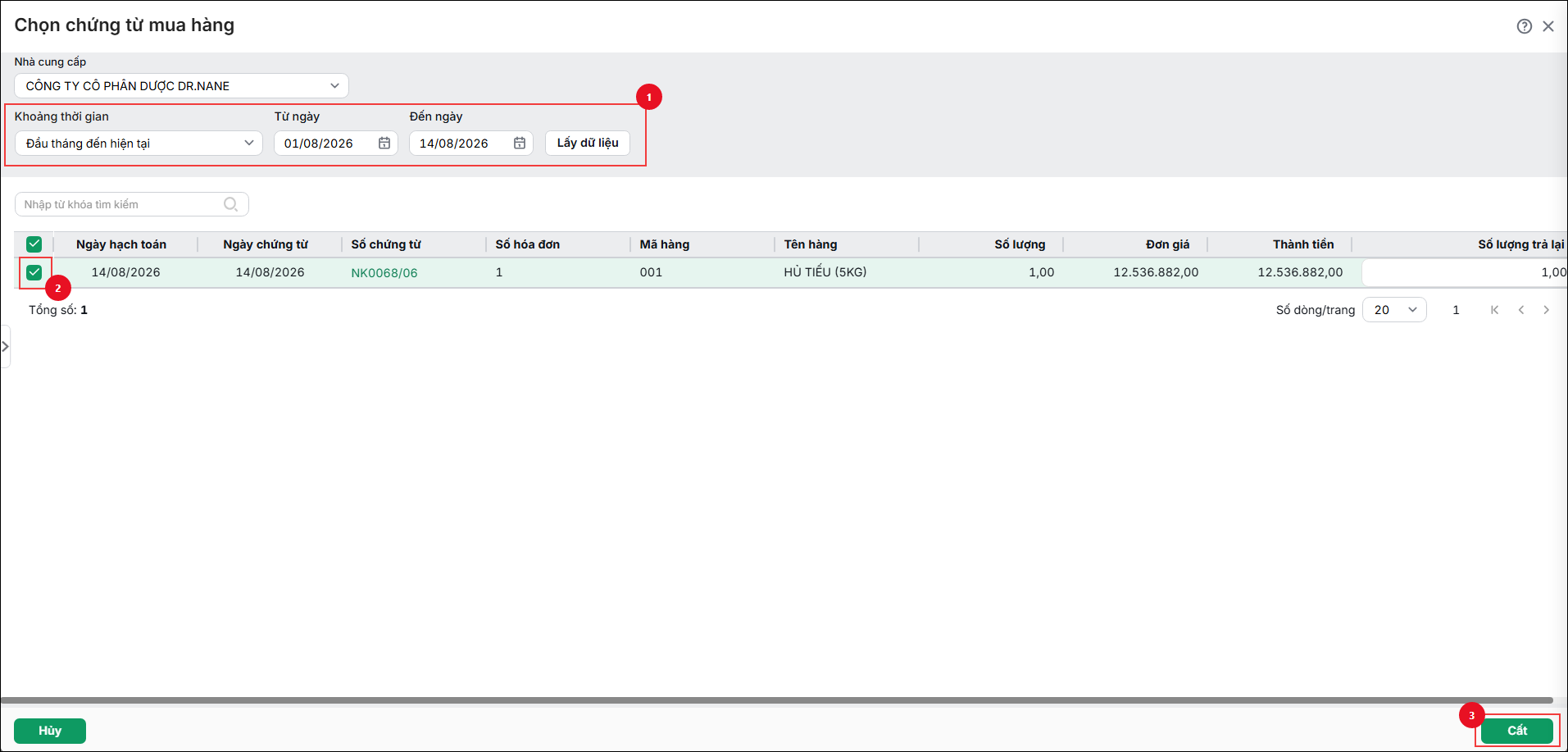Screen dimensions: 1568x752
Task: Open the Khoảng thời gian dropdown
Action: pyautogui.click(x=139, y=144)
